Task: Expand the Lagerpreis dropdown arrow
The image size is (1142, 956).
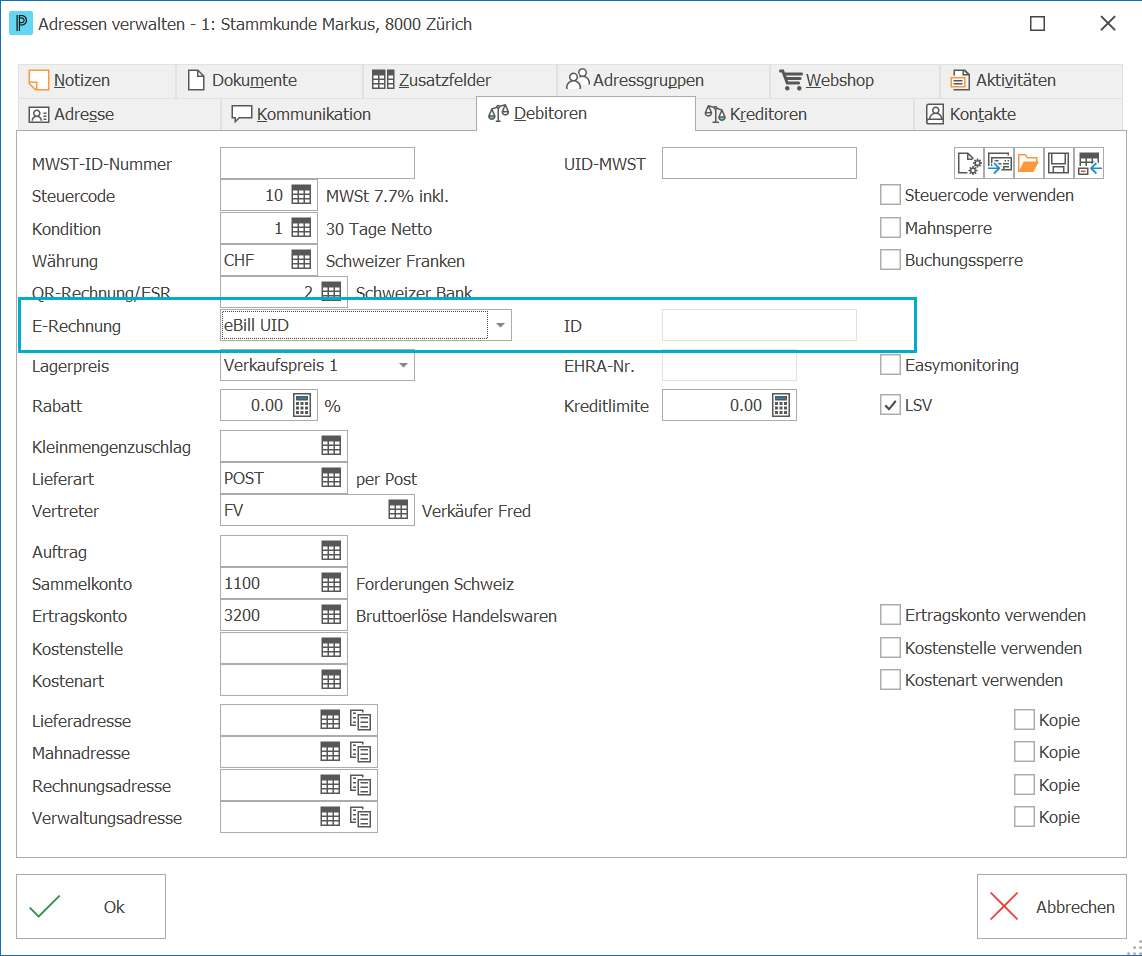Action: coord(403,366)
